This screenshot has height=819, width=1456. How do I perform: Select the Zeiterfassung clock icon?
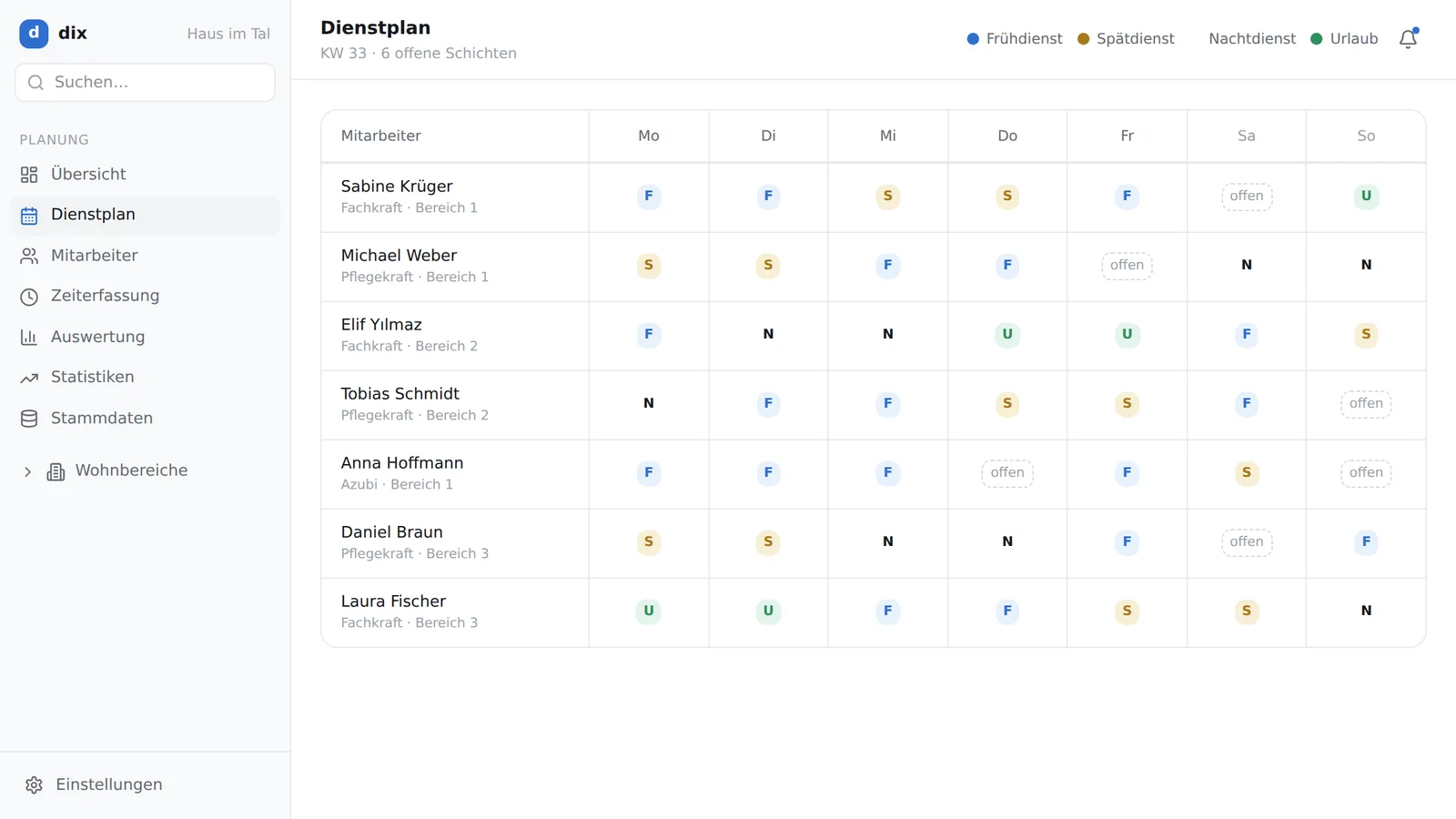[29, 297]
